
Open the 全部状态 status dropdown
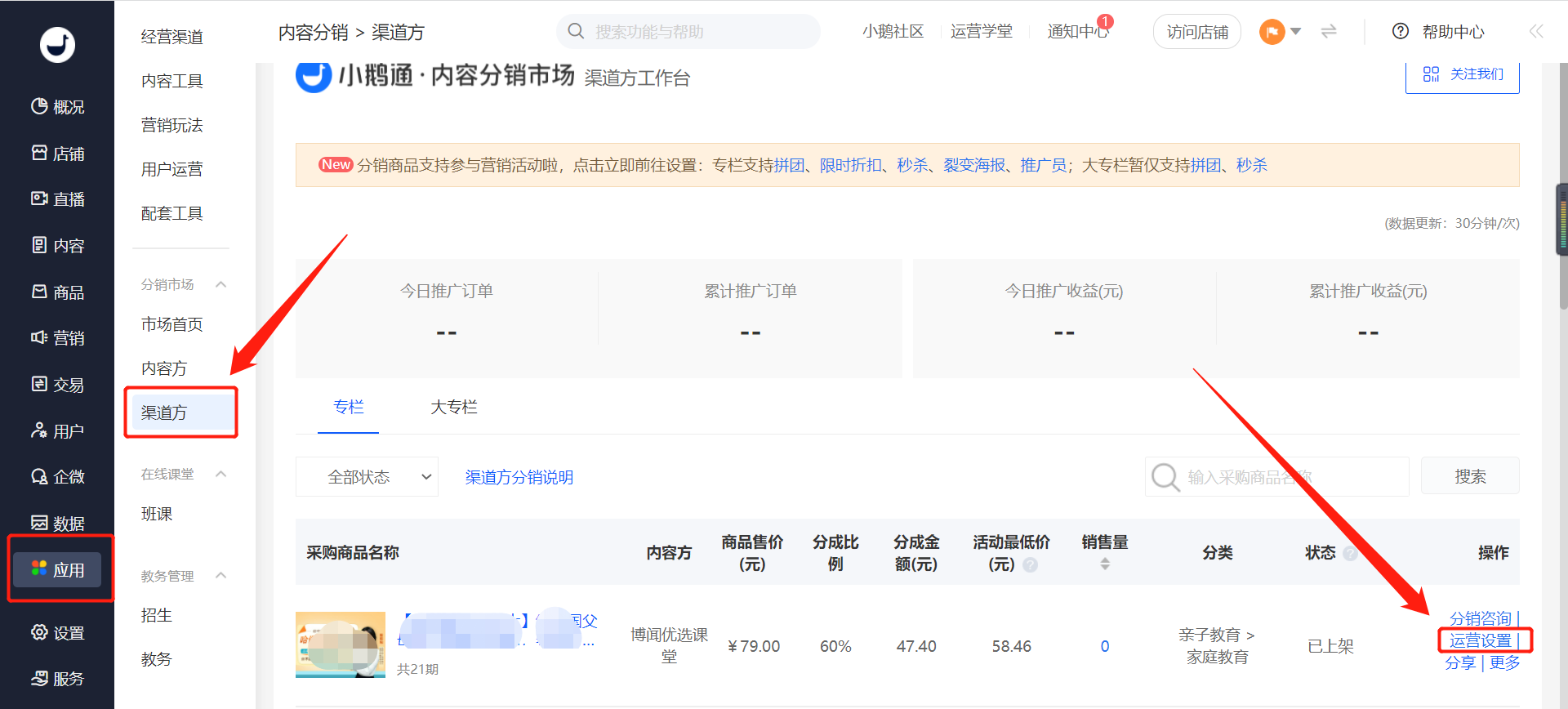367,477
